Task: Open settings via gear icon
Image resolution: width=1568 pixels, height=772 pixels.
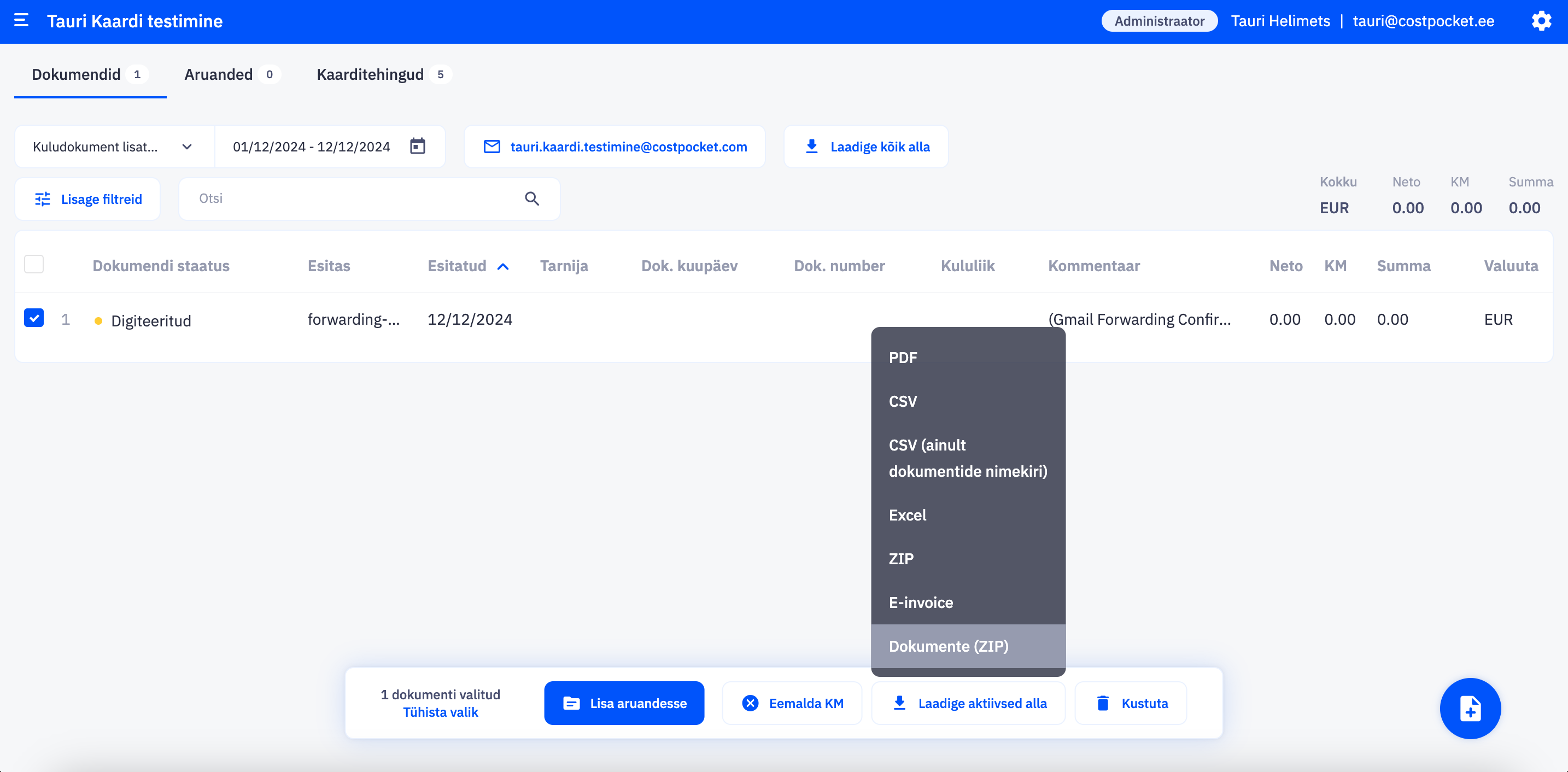Action: coord(1541,21)
